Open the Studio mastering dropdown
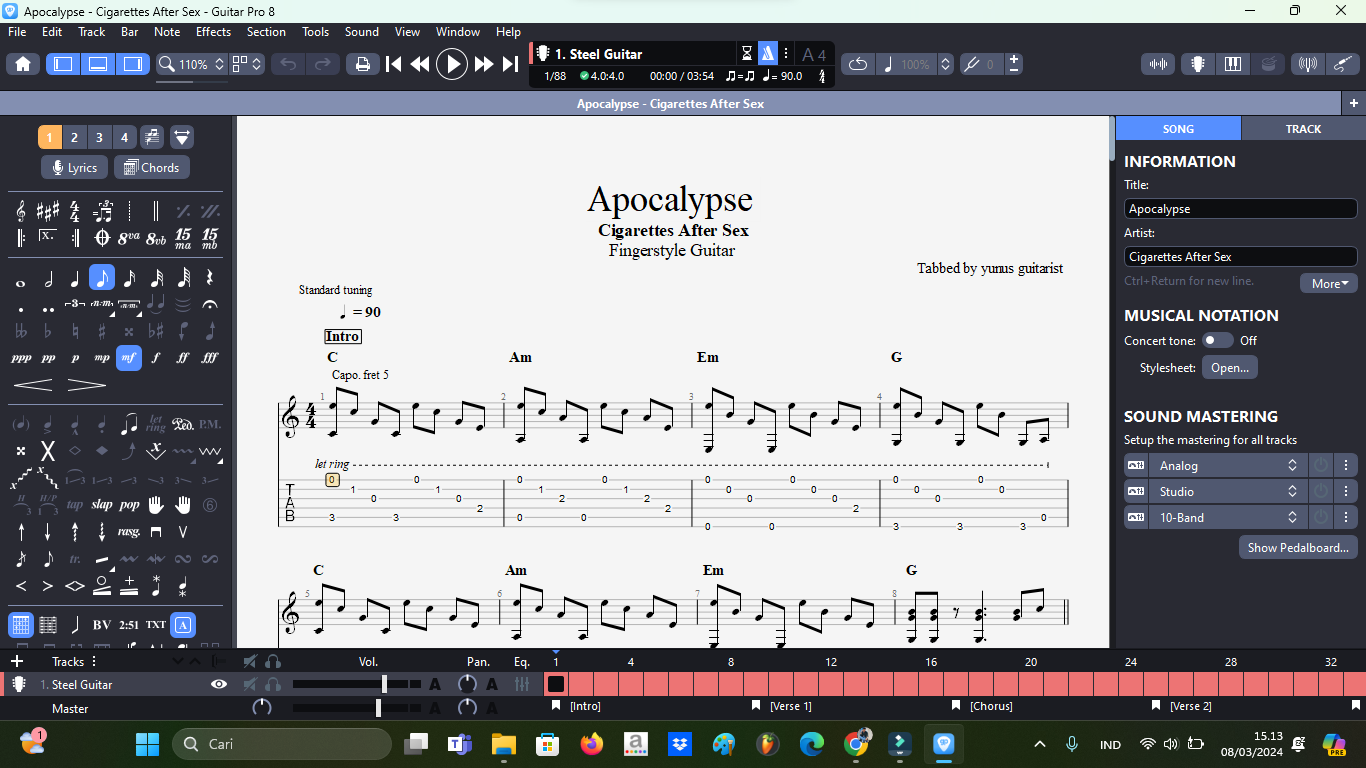The height and width of the screenshot is (768, 1366). point(1226,492)
